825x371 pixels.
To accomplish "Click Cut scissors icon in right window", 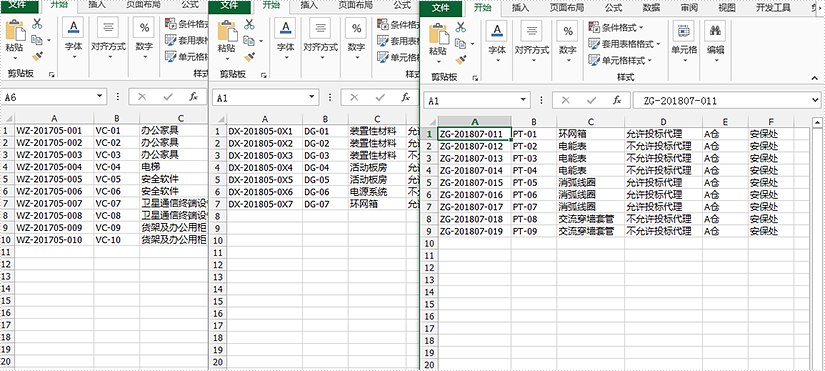I will tap(461, 27).
